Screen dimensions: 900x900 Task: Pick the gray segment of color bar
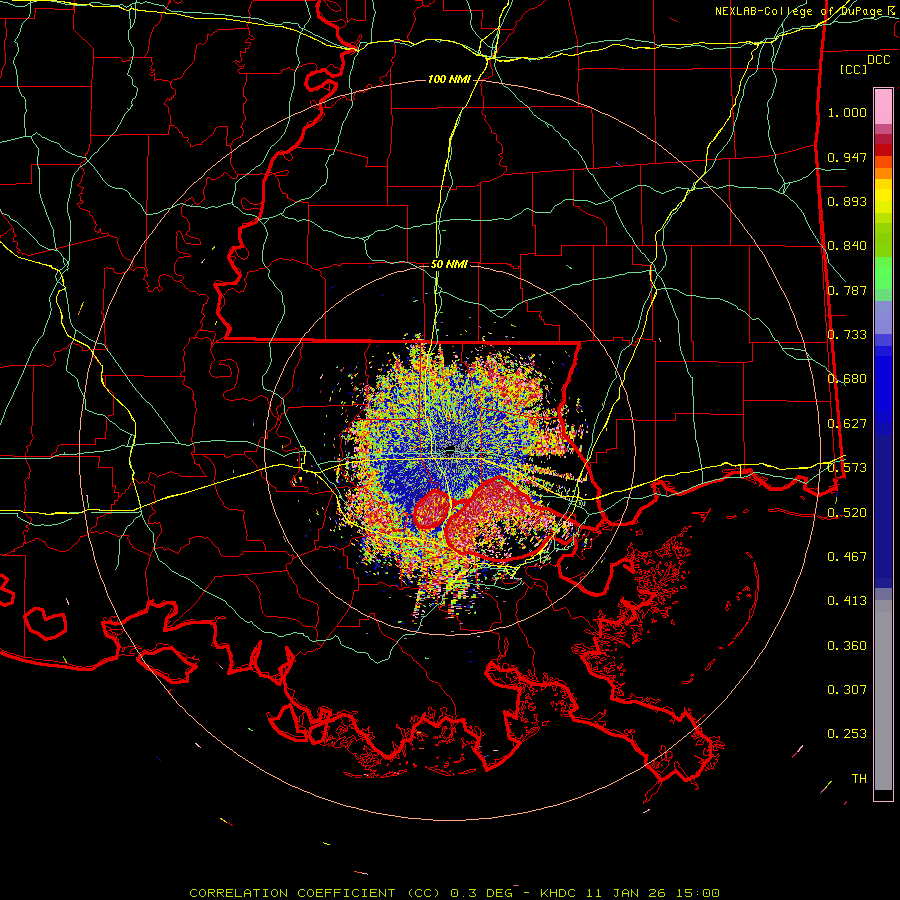(x=883, y=695)
